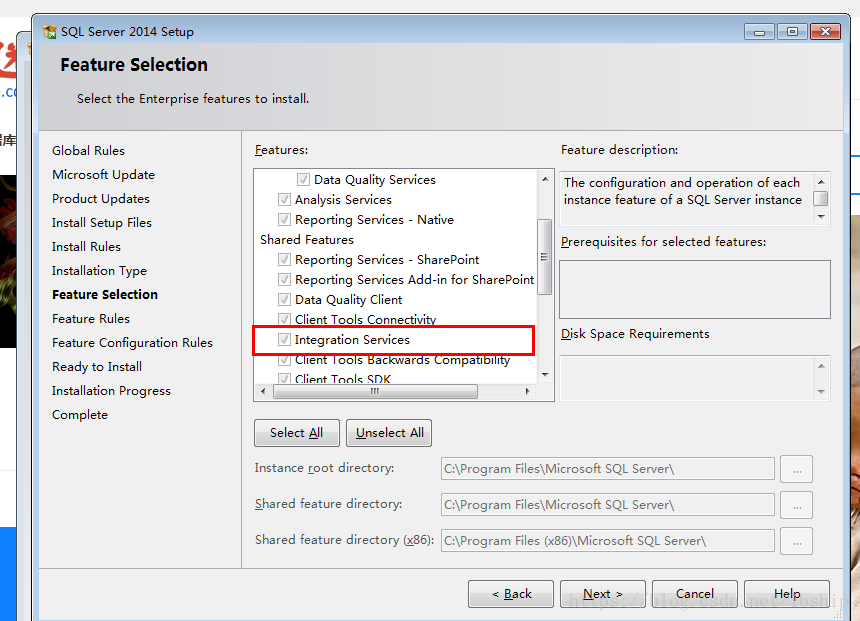Image resolution: width=860 pixels, height=621 pixels.
Task: Select the Ready to Install step
Action: coord(97,367)
